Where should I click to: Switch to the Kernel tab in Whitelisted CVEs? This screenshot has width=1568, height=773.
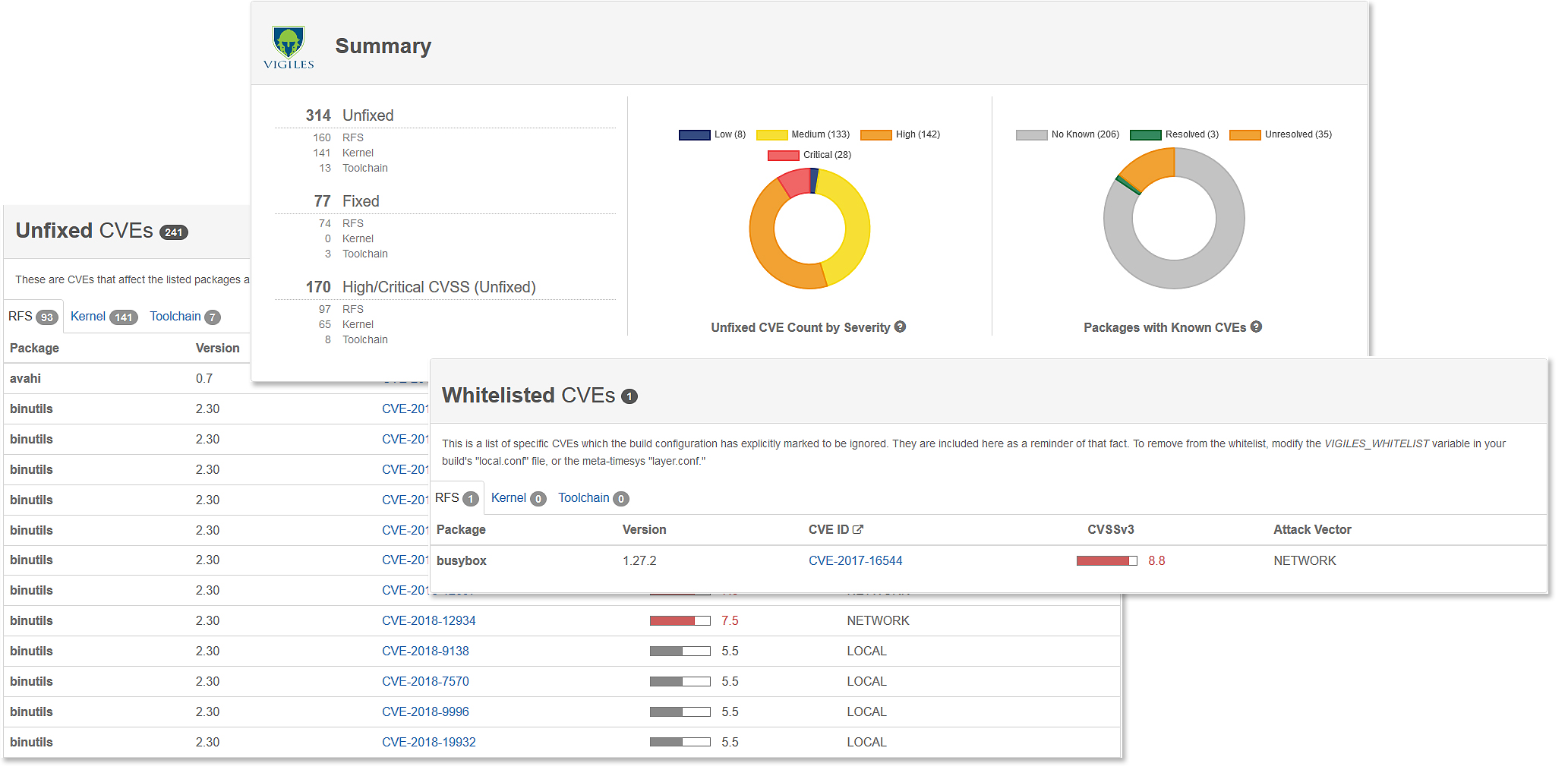click(510, 497)
